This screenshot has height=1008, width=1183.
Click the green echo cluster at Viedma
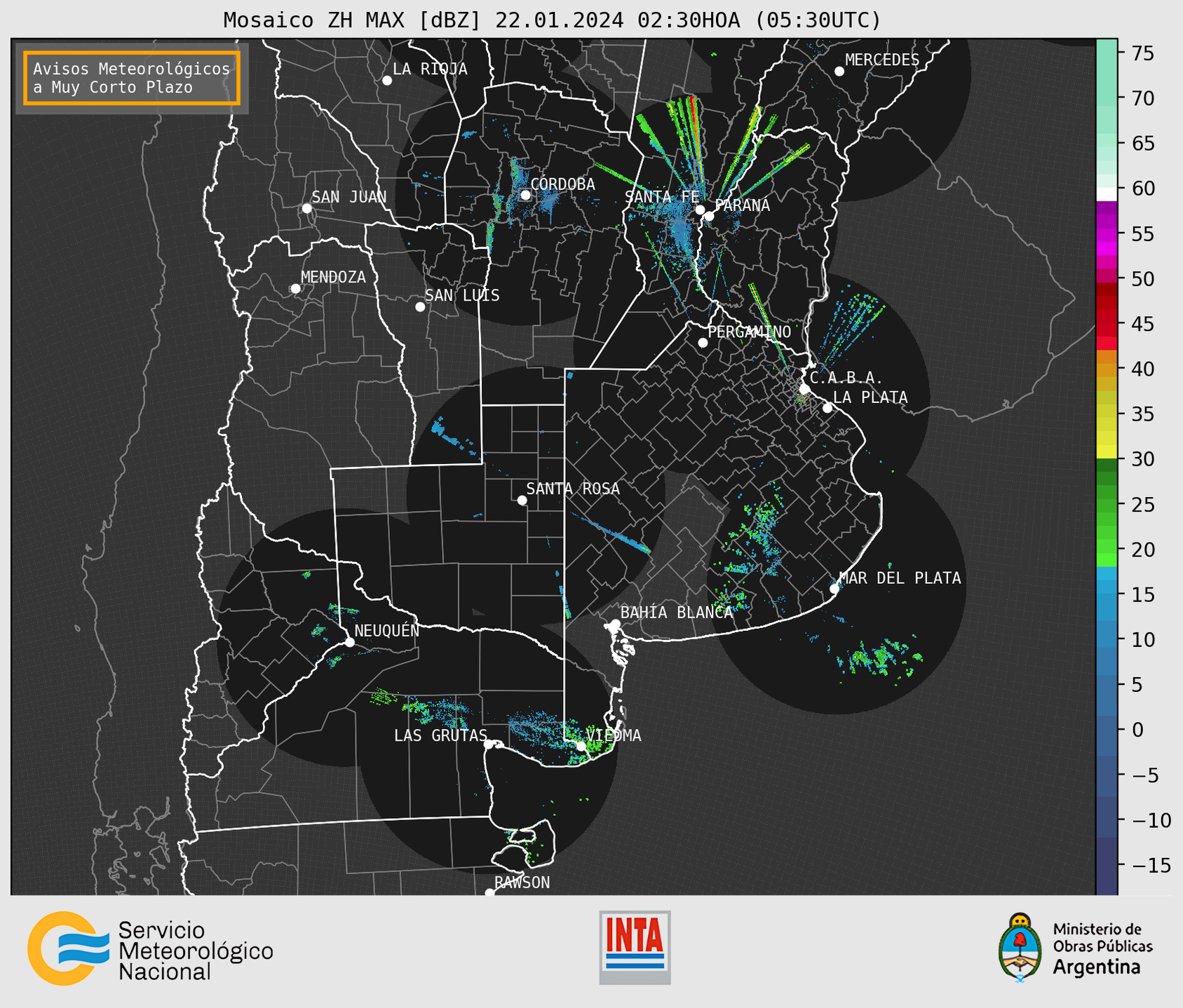click(x=593, y=744)
